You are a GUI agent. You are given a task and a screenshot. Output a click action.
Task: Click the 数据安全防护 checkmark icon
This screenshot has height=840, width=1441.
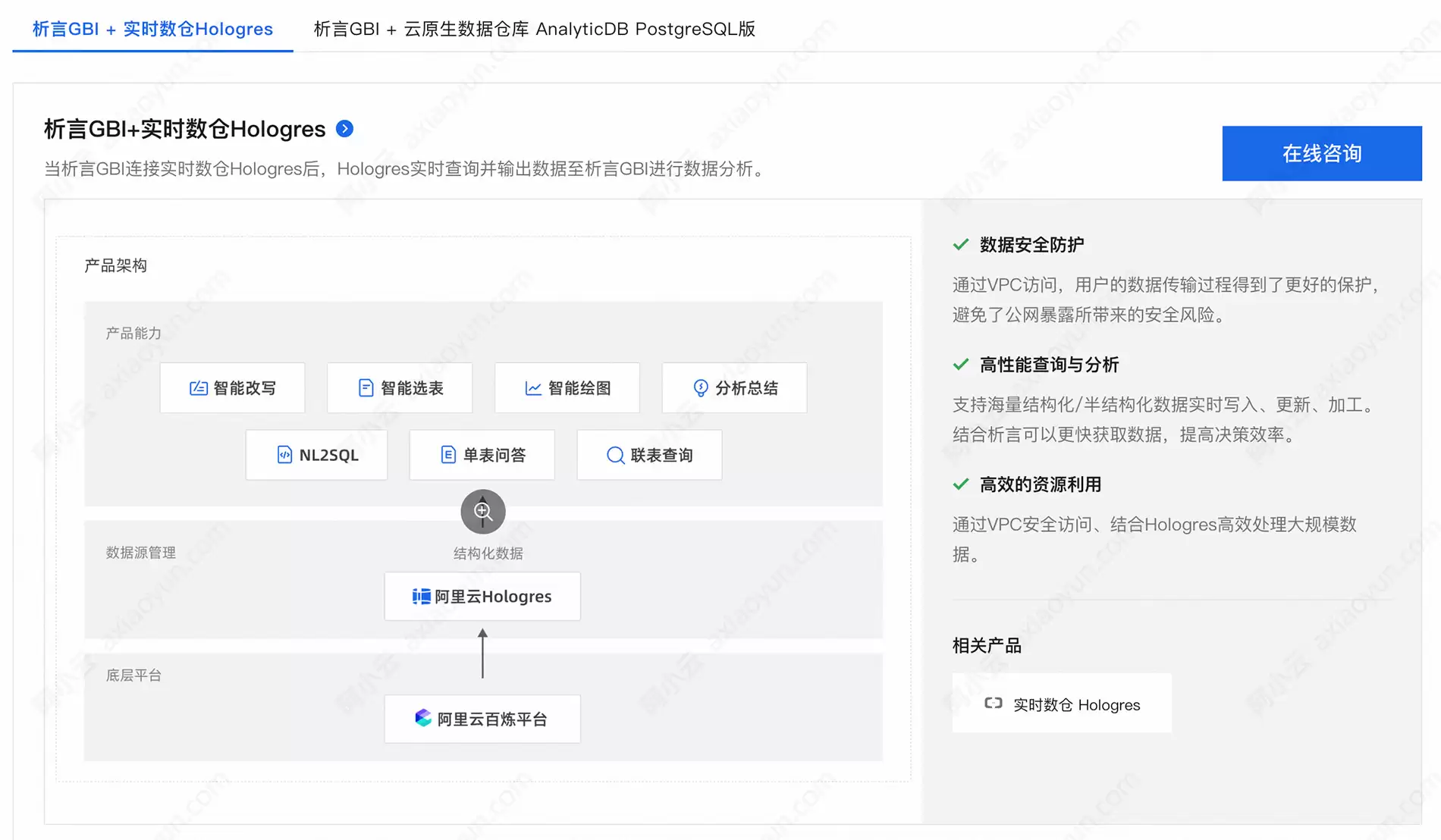pos(961,244)
